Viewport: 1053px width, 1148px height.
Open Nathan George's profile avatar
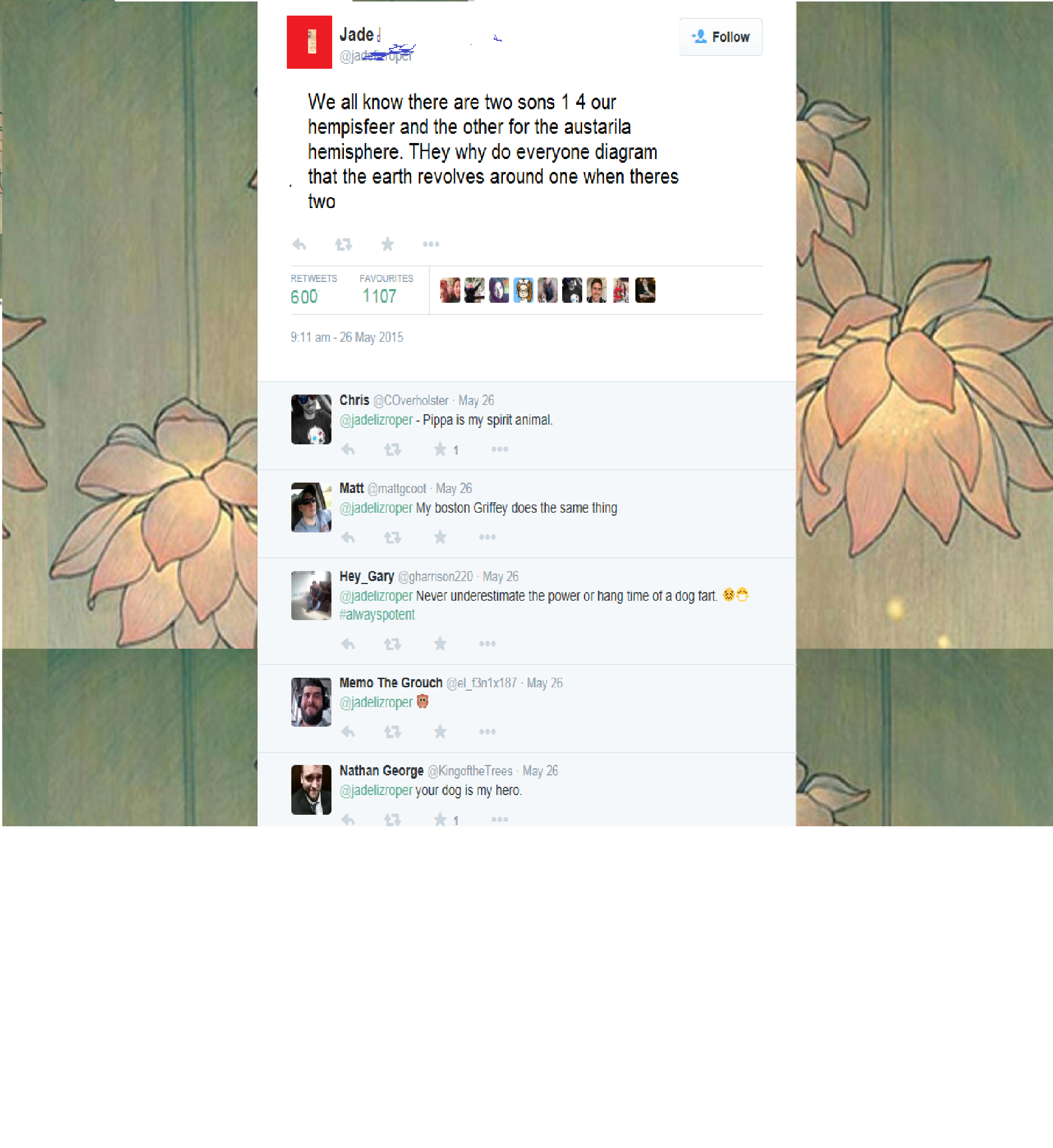311,789
